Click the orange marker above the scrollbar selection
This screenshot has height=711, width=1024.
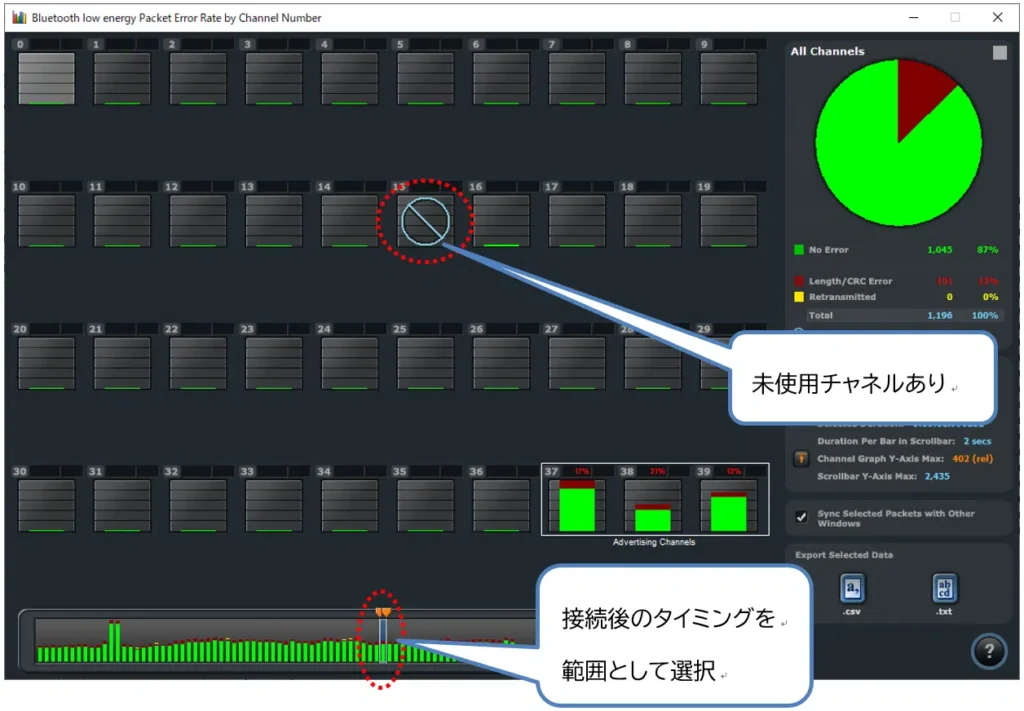[x=382, y=611]
